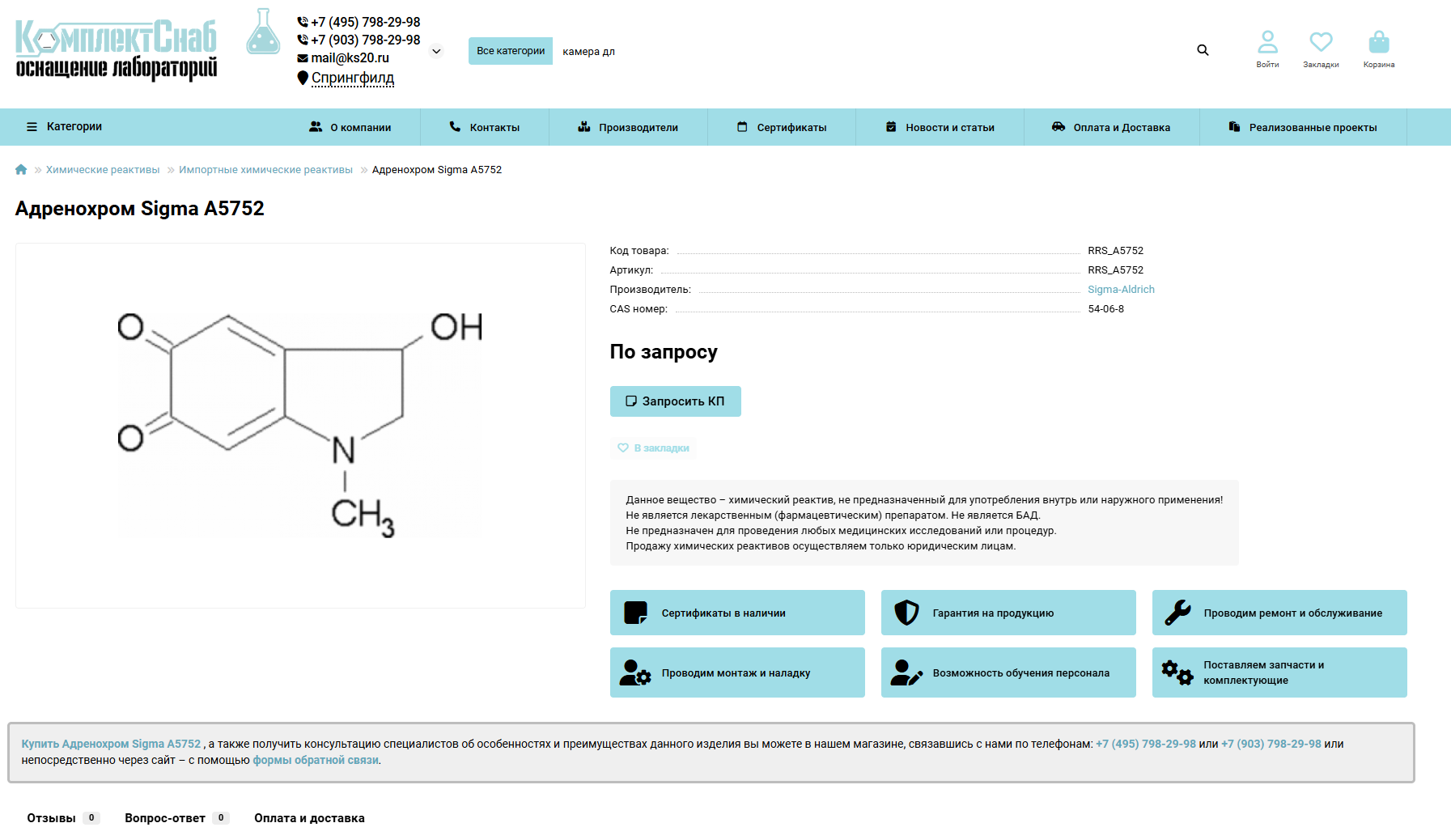Click the laboratory flask icon
This screenshot has height=840, width=1451.
coord(263,32)
